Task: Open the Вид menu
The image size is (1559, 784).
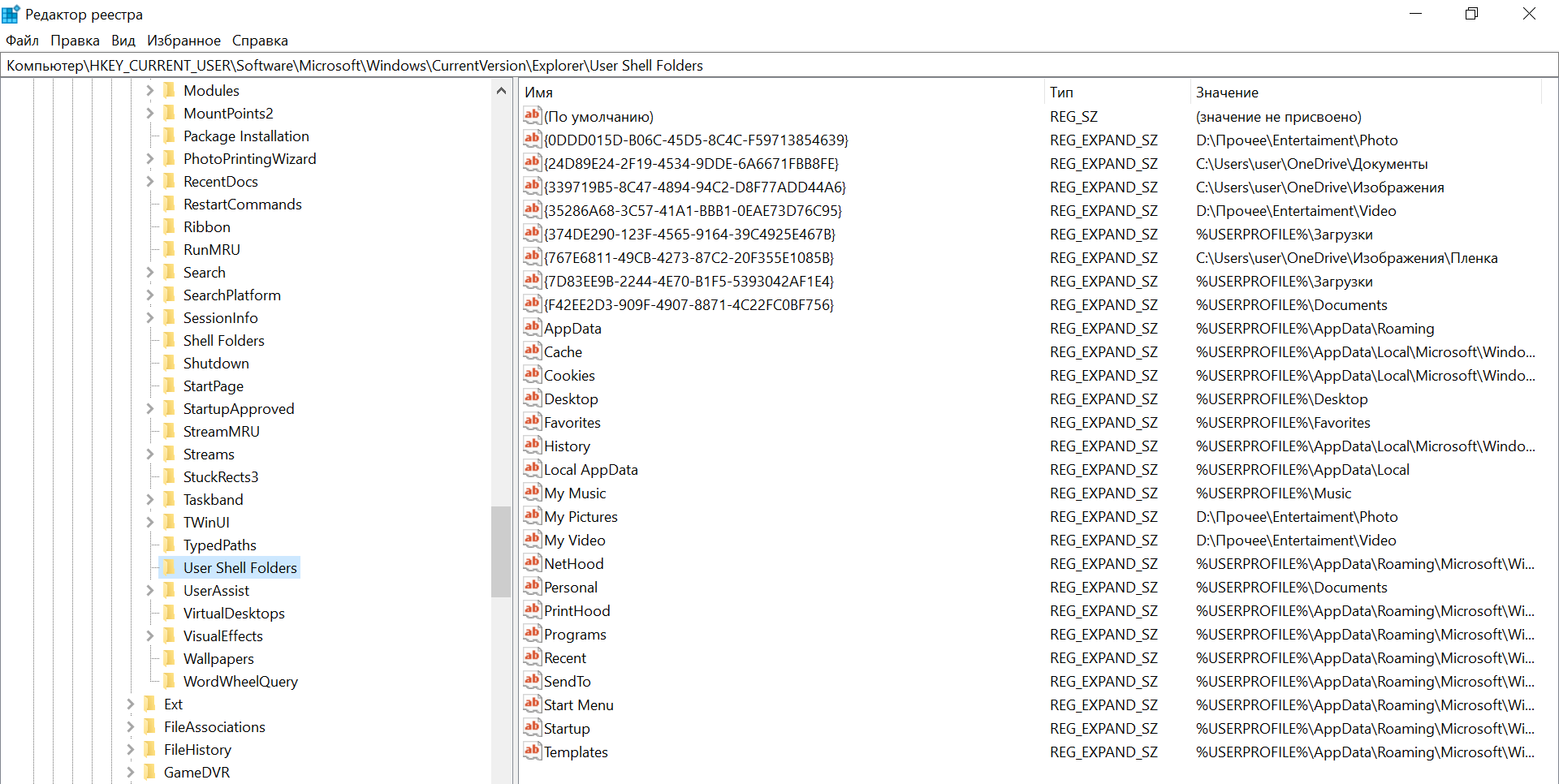Action: tap(123, 41)
